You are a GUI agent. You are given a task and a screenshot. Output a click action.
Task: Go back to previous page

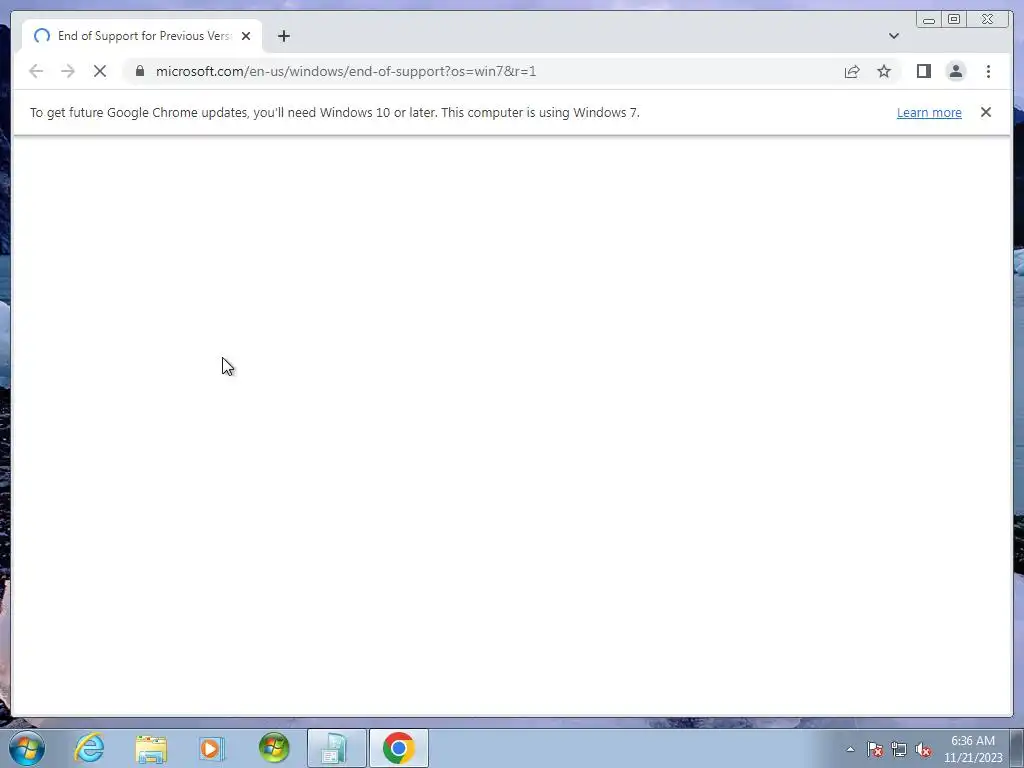coord(36,71)
